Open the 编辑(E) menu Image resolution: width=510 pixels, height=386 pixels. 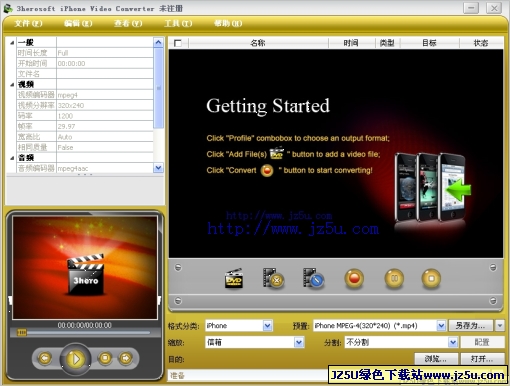click(78, 24)
